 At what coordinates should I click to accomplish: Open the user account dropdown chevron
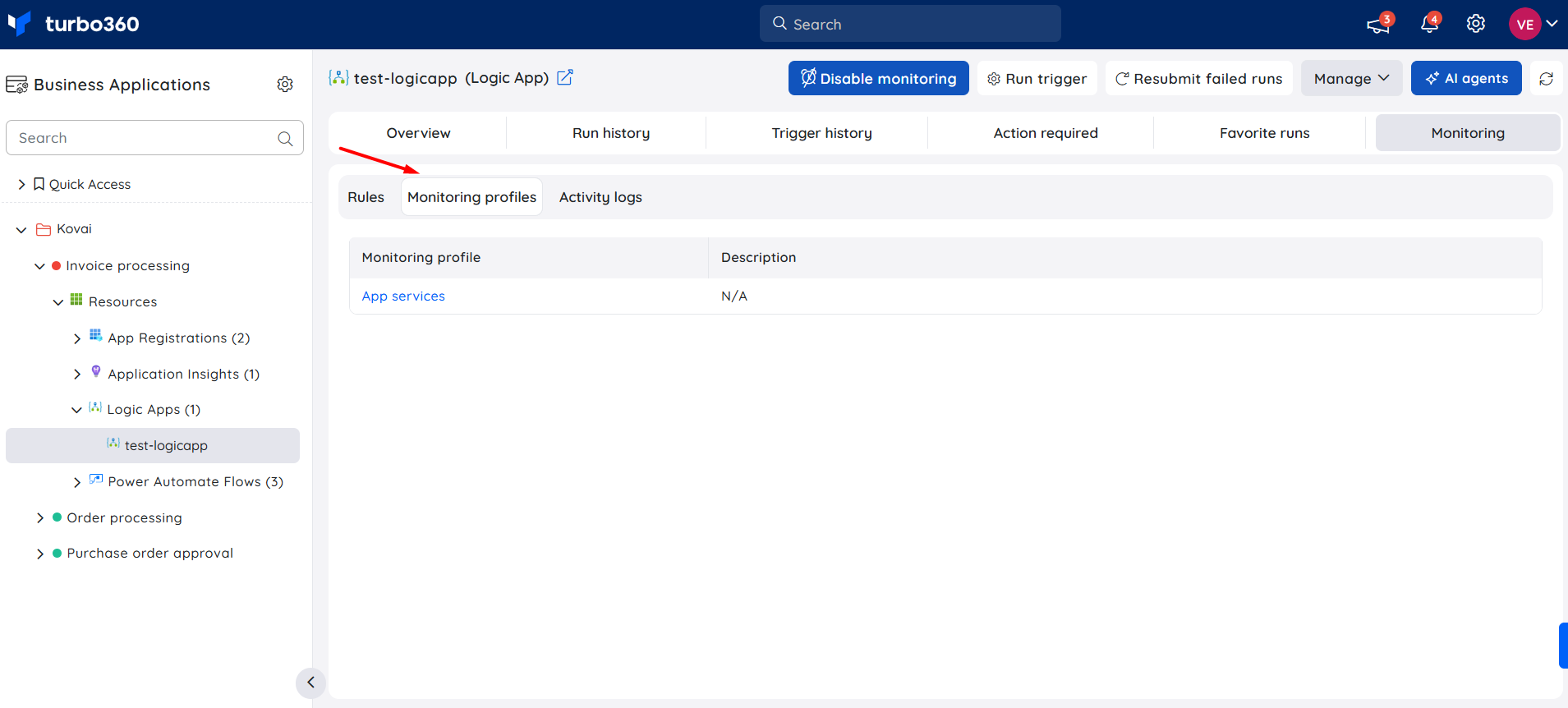pyautogui.click(x=1552, y=24)
